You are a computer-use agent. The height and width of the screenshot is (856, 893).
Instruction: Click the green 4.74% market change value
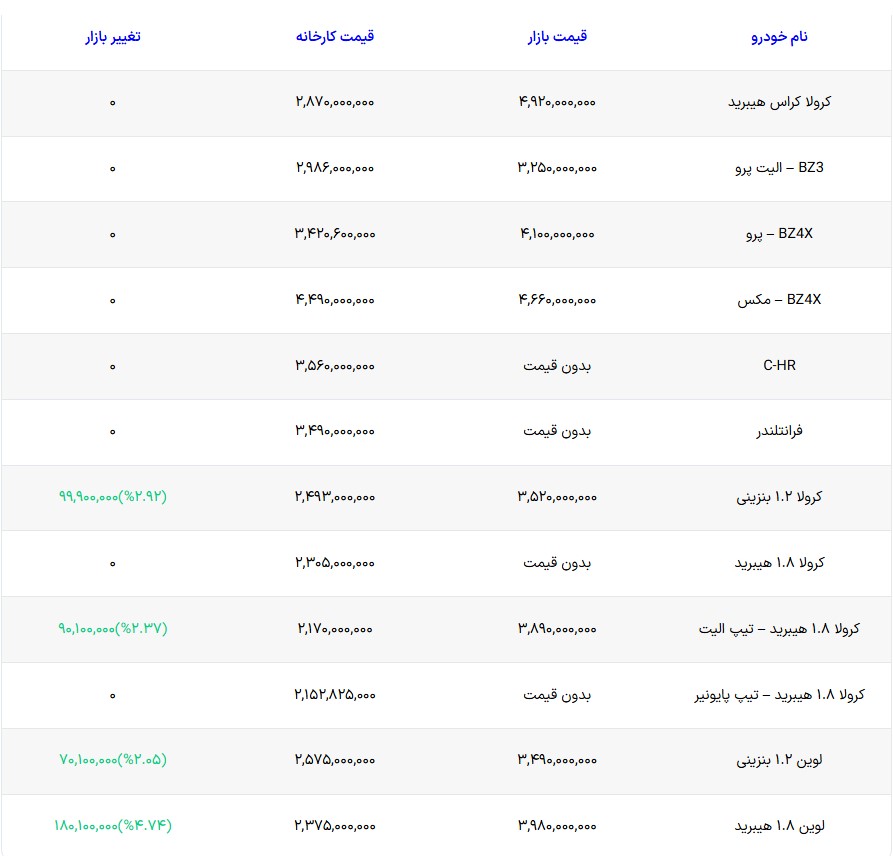[x=113, y=826]
